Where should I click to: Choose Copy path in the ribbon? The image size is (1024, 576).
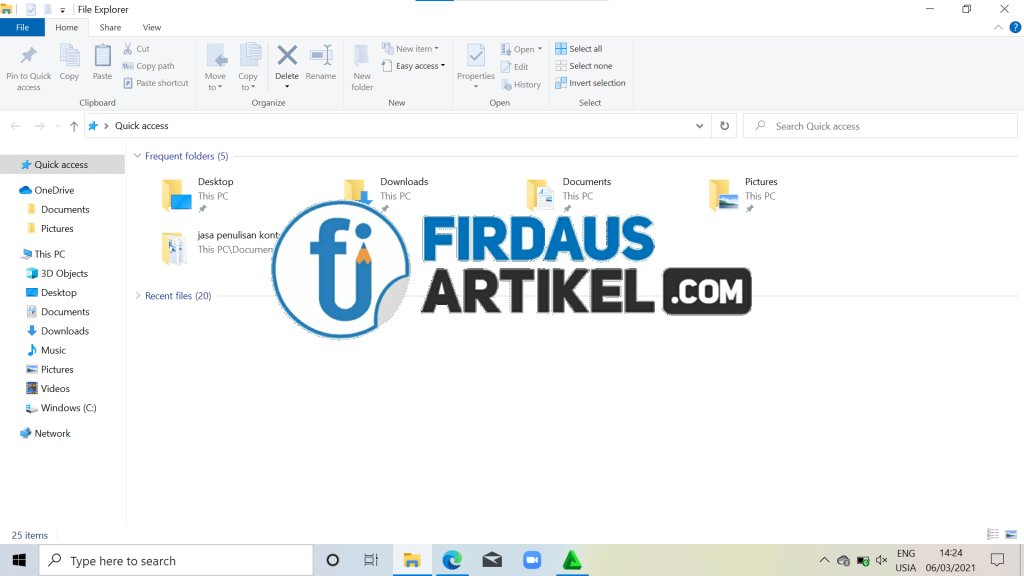[148, 66]
